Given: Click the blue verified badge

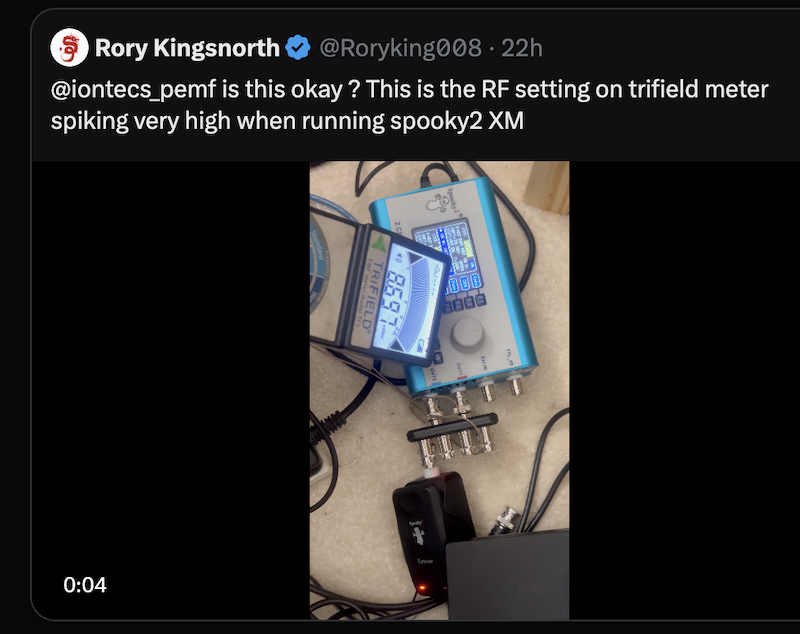Looking at the screenshot, I should pyautogui.click(x=297, y=47).
